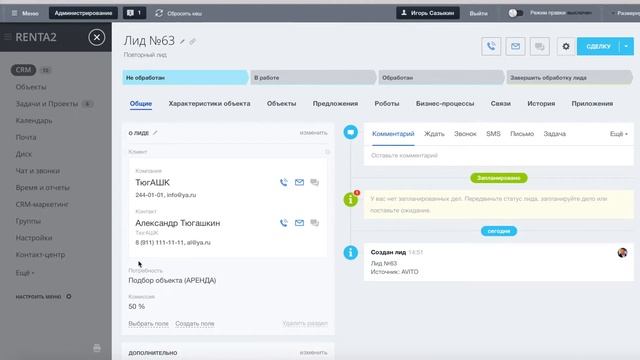Open the Роботы tab
The height and width of the screenshot is (360, 640).
[x=387, y=104]
